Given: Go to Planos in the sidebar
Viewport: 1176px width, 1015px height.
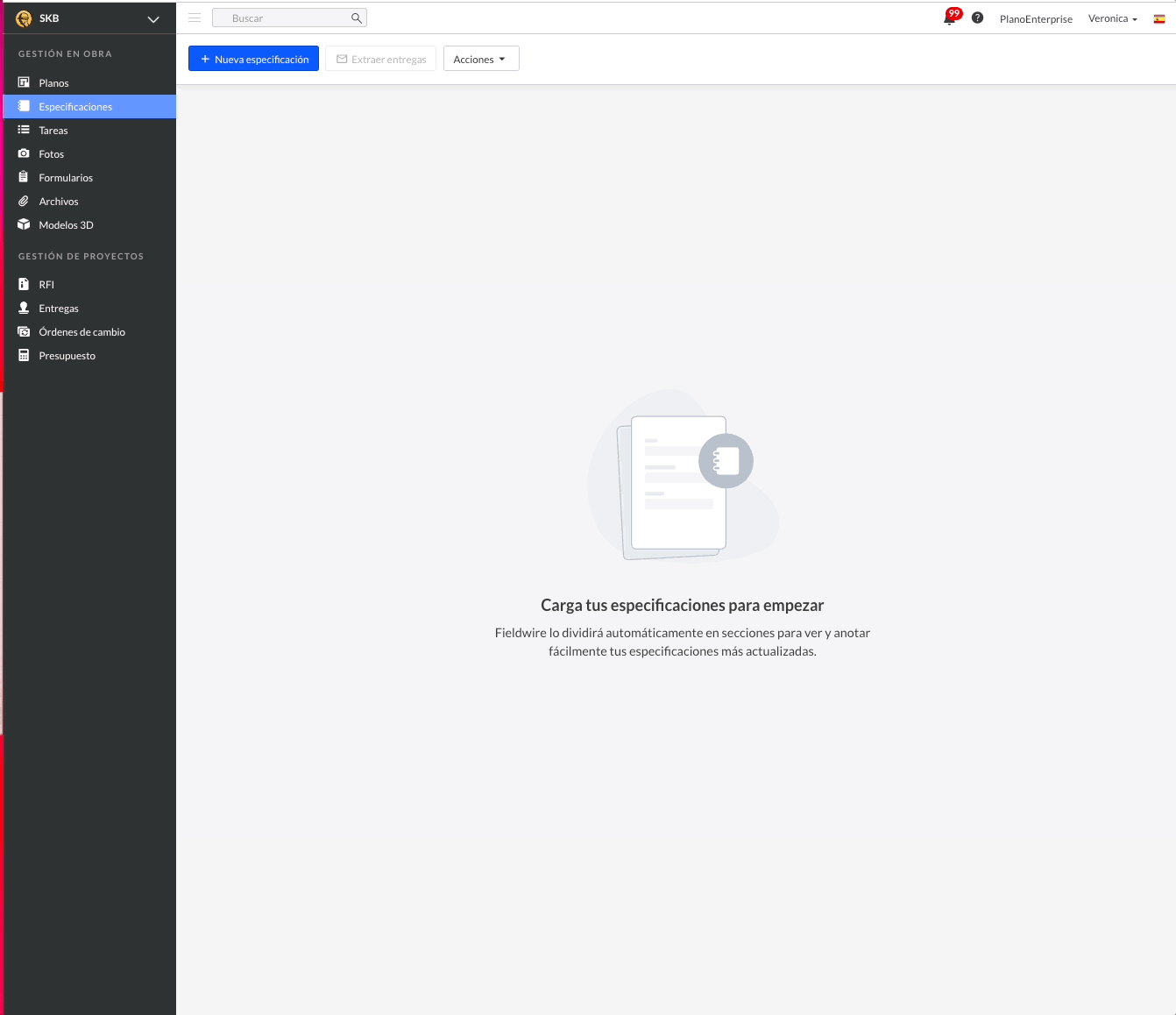Looking at the screenshot, I should tap(53, 83).
